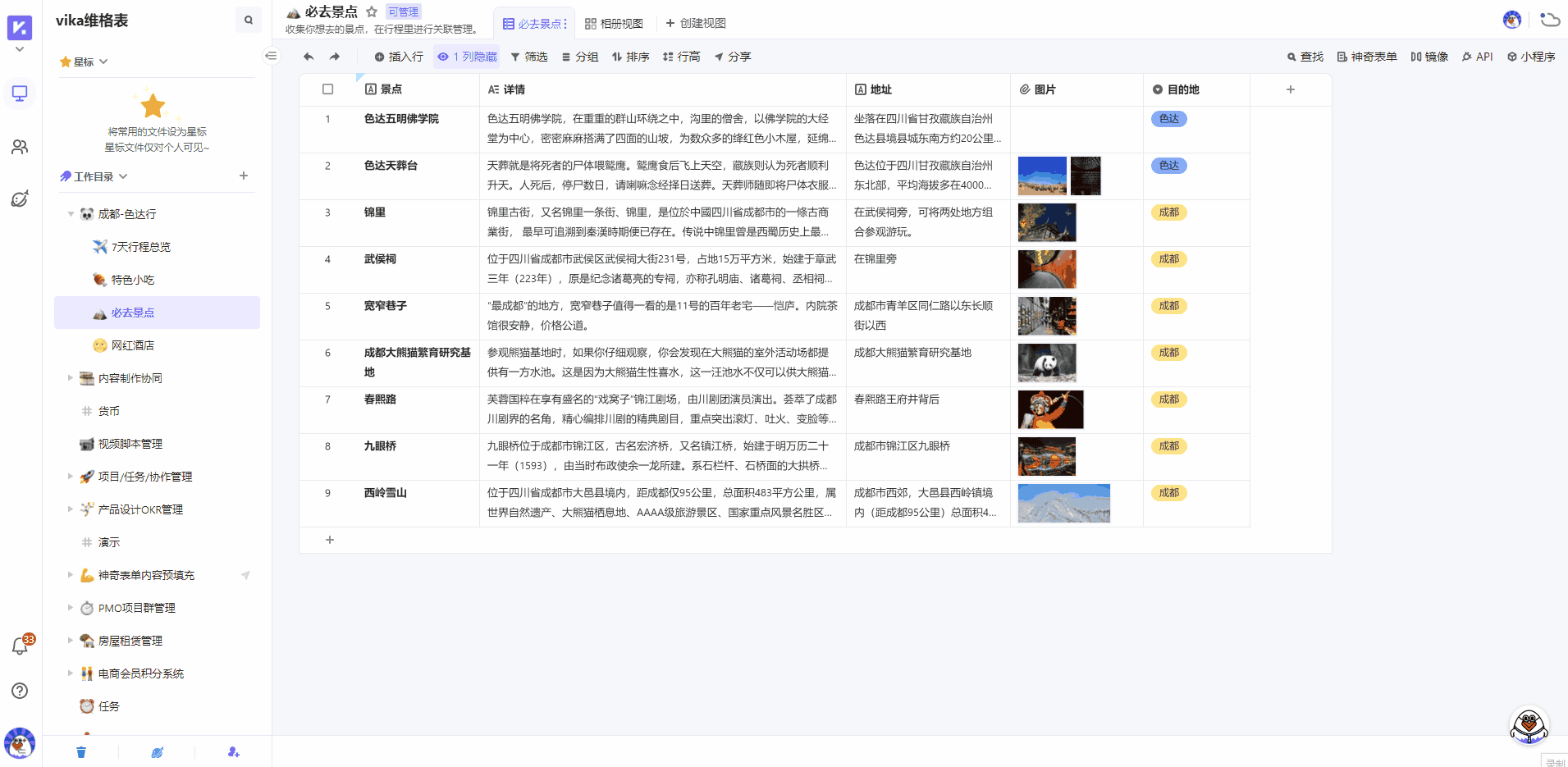Click the undo arrow in toolbar

click(x=309, y=57)
